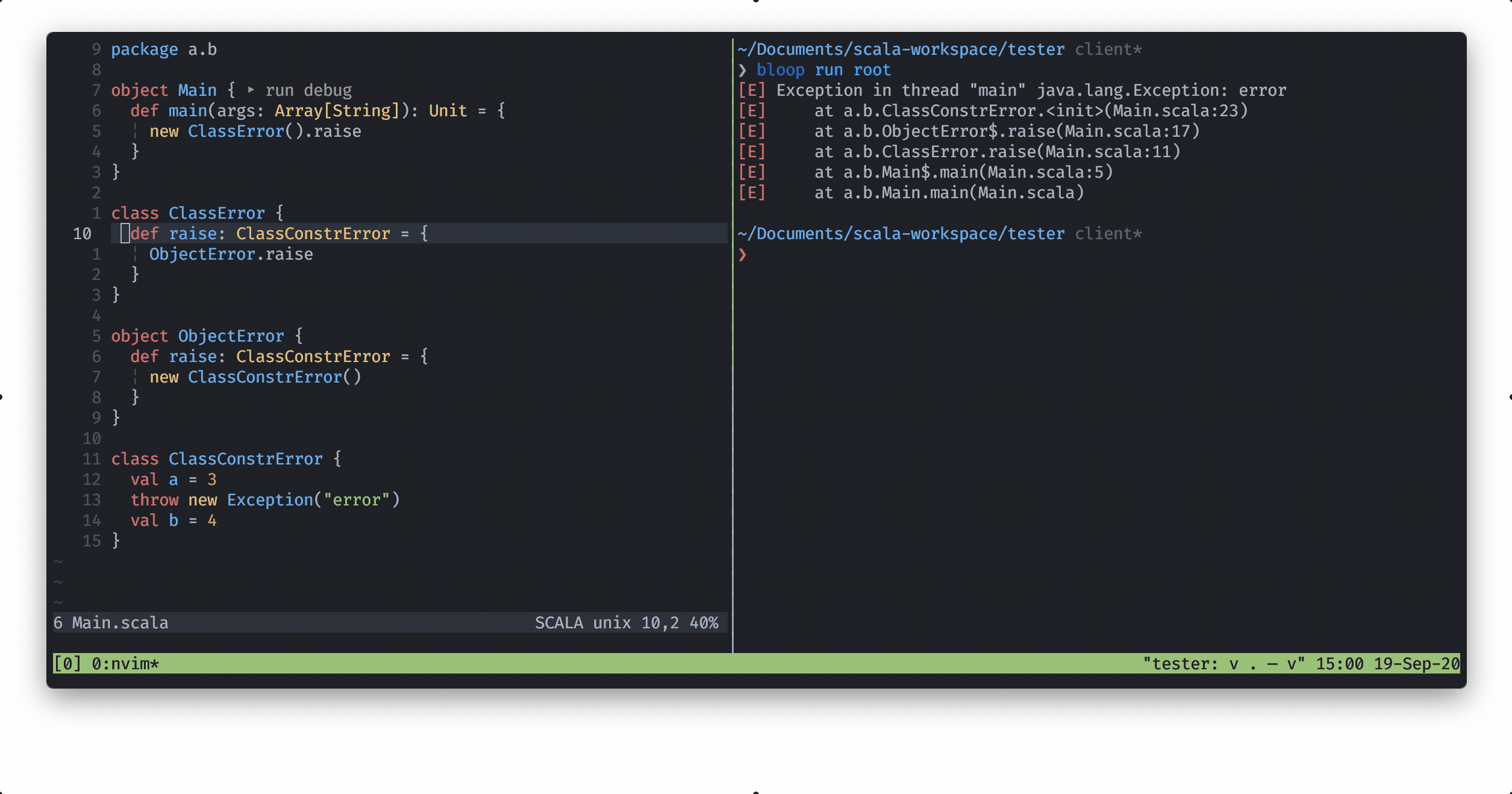
Task: Click the debug code lens on Main
Action: pyautogui.click(x=328, y=90)
